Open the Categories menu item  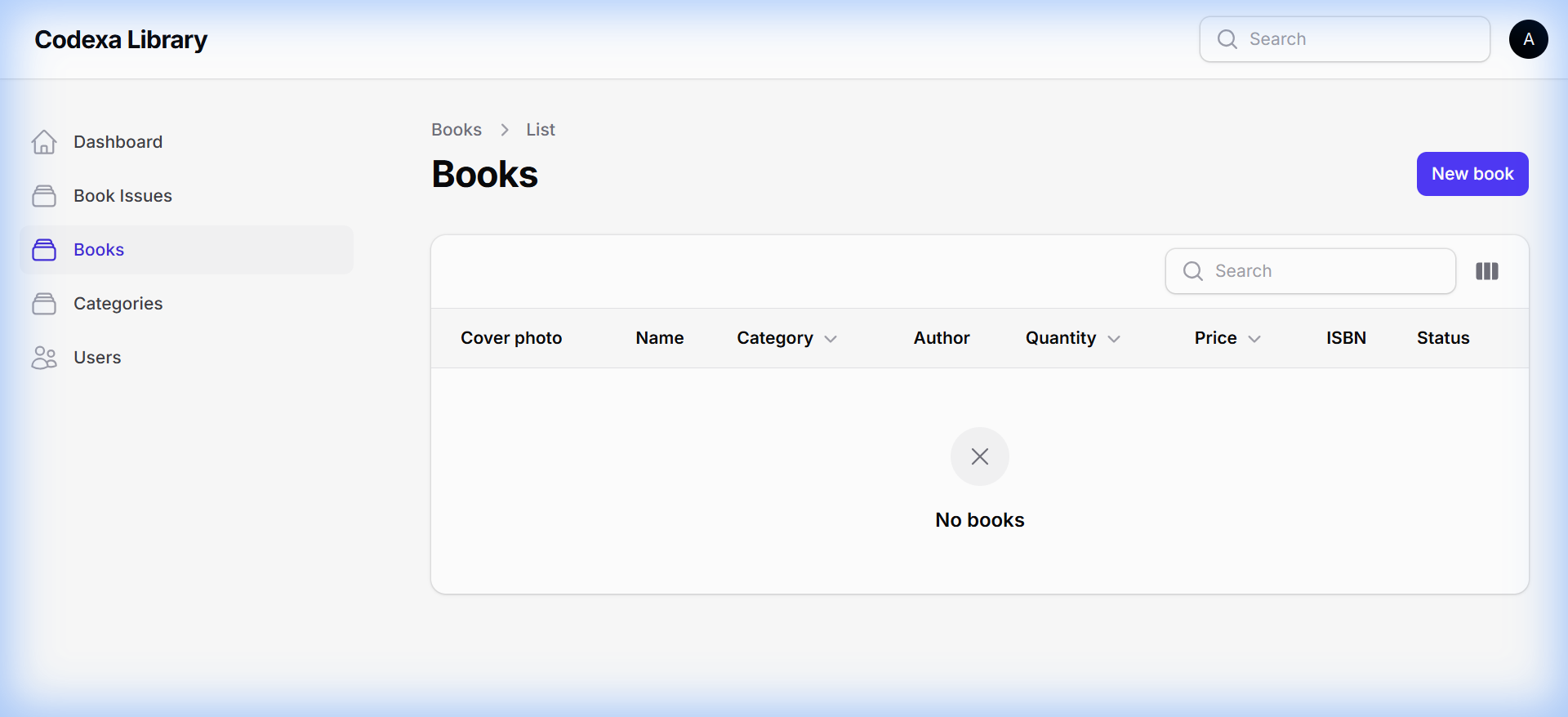[118, 304]
